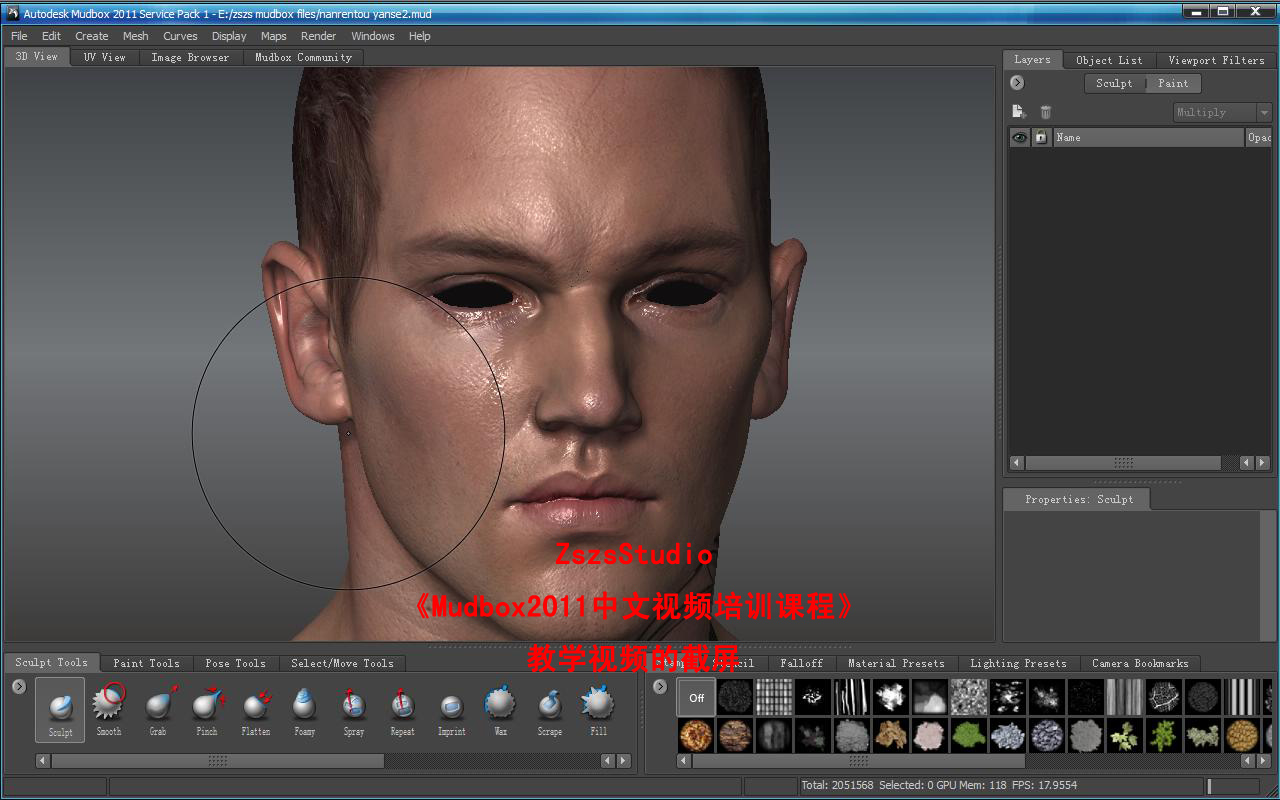Switch to the Falloff tab
This screenshot has height=800, width=1280.
click(x=802, y=663)
